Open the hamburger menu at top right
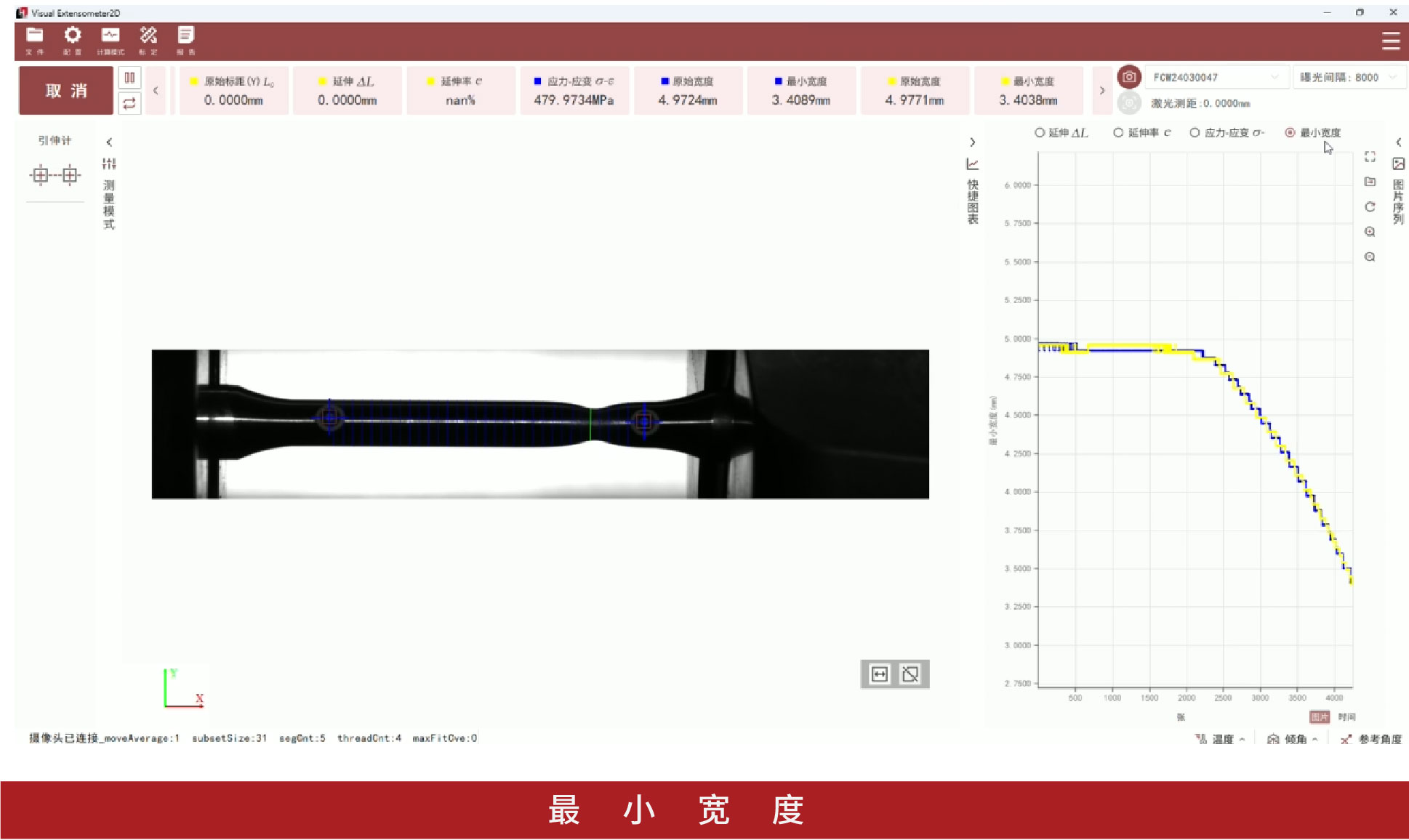Image resolution: width=1409 pixels, height=840 pixels. point(1390,41)
